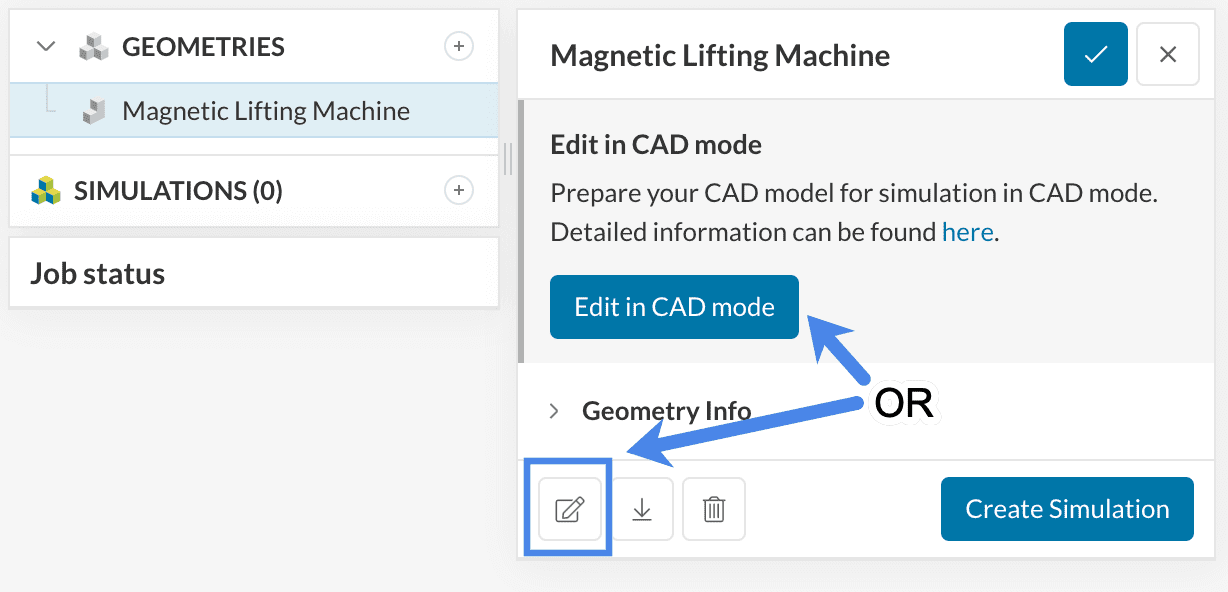This screenshot has width=1228, height=592.
Task: Click the gray cubes Geometries icon
Action: click(93, 47)
